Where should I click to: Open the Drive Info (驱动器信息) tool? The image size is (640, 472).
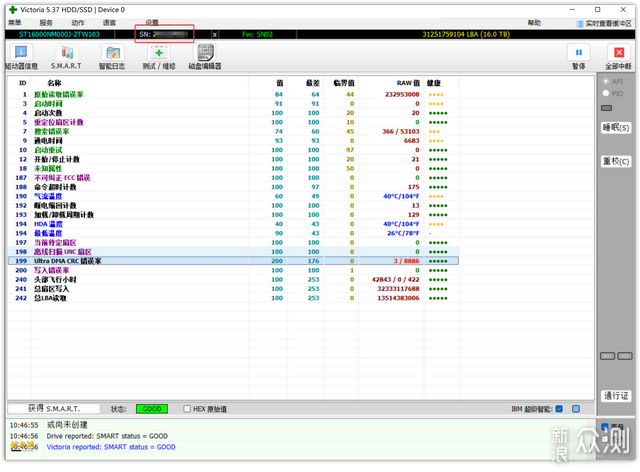pos(21,57)
